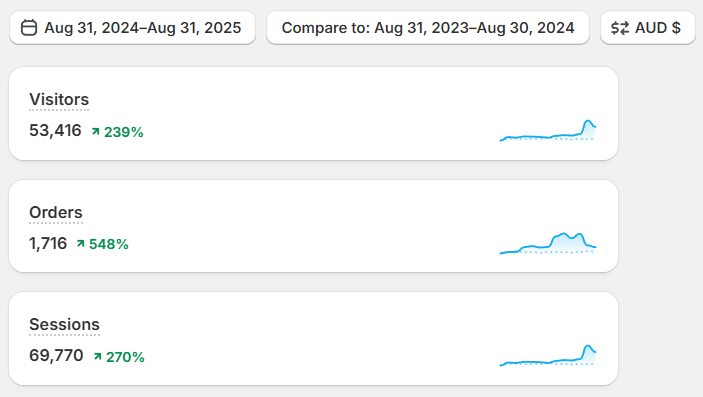Click the 548% orders change indicator

coord(103,244)
